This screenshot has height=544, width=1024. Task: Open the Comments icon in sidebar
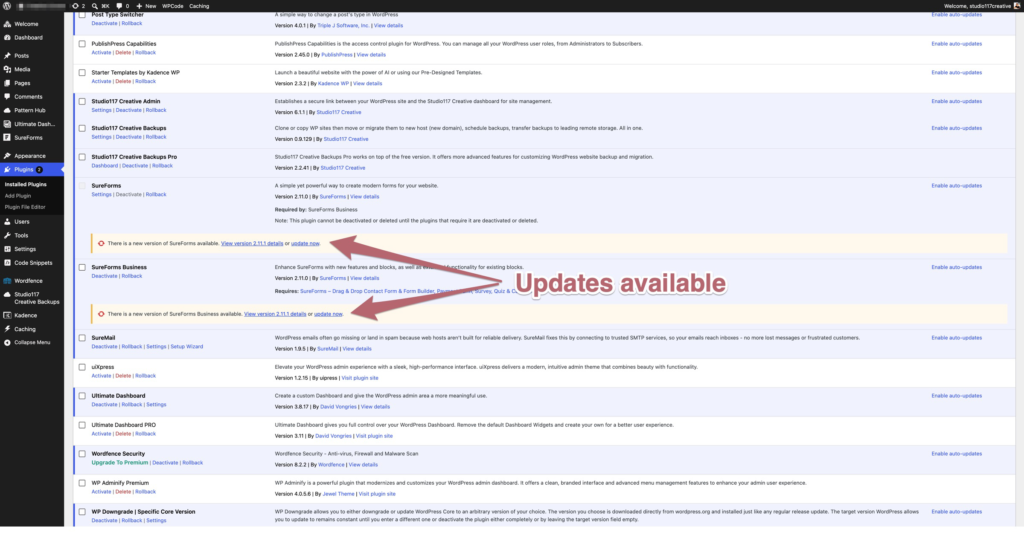pyautogui.click(x=7, y=97)
